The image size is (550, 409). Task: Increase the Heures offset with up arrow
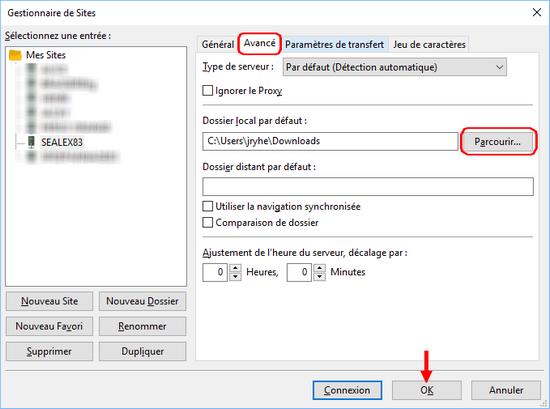tap(235, 268)
